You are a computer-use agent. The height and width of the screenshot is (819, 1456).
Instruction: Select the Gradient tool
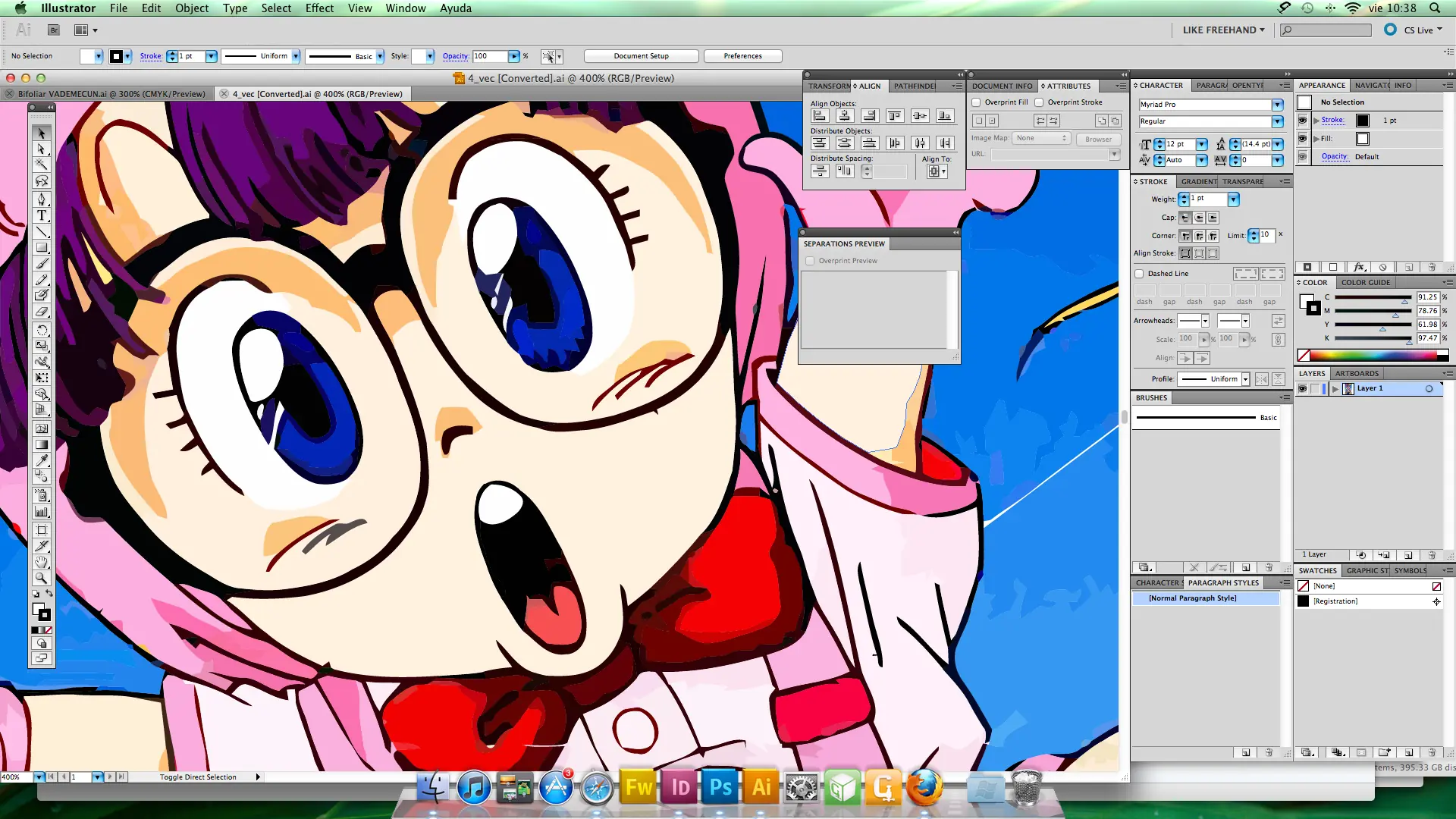coord(42,444)
